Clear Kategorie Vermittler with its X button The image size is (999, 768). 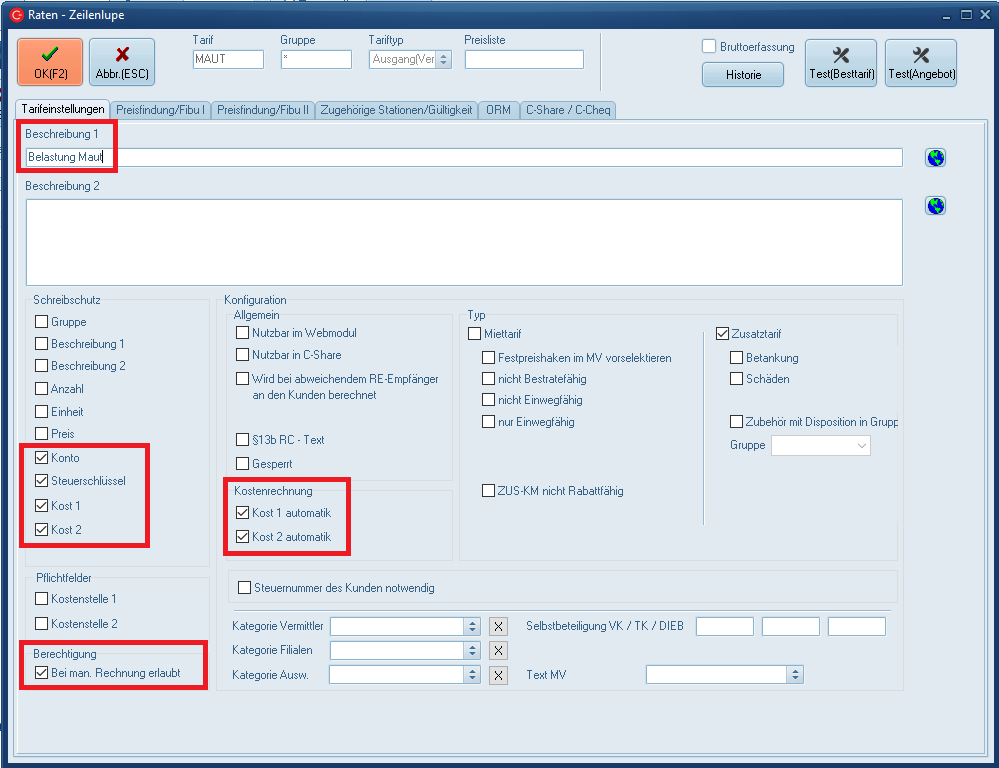pos(498,627)
